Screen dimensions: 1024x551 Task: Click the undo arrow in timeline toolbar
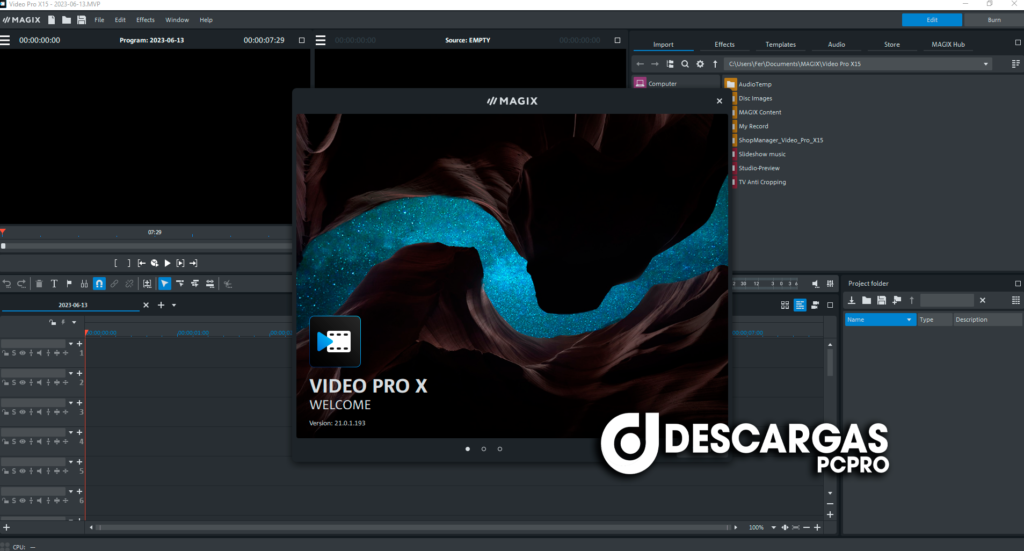pos(7,283)
